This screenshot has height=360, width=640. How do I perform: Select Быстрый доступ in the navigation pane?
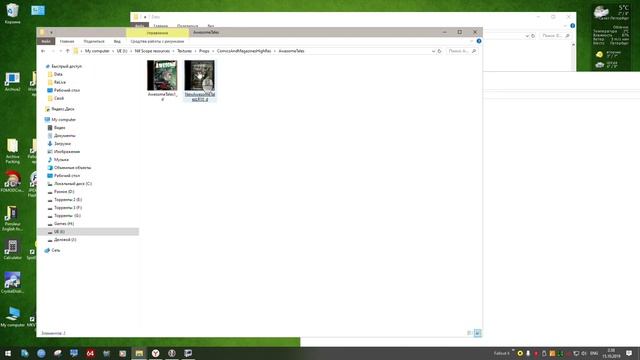[66, 66]
